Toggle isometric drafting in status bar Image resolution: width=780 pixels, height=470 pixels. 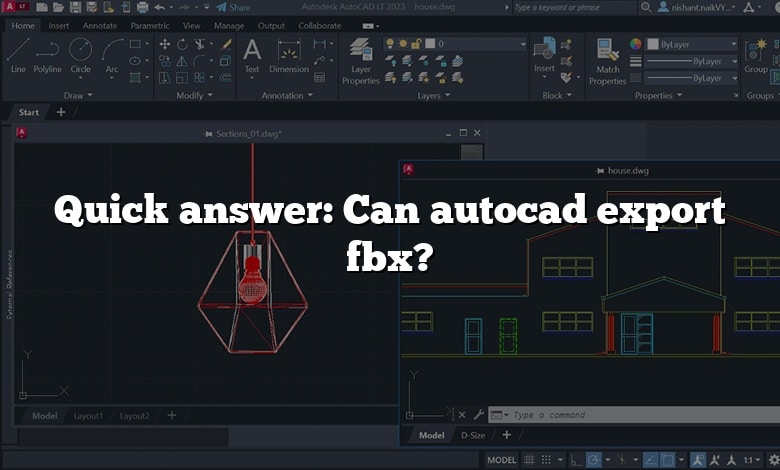[x=622, y=460]
